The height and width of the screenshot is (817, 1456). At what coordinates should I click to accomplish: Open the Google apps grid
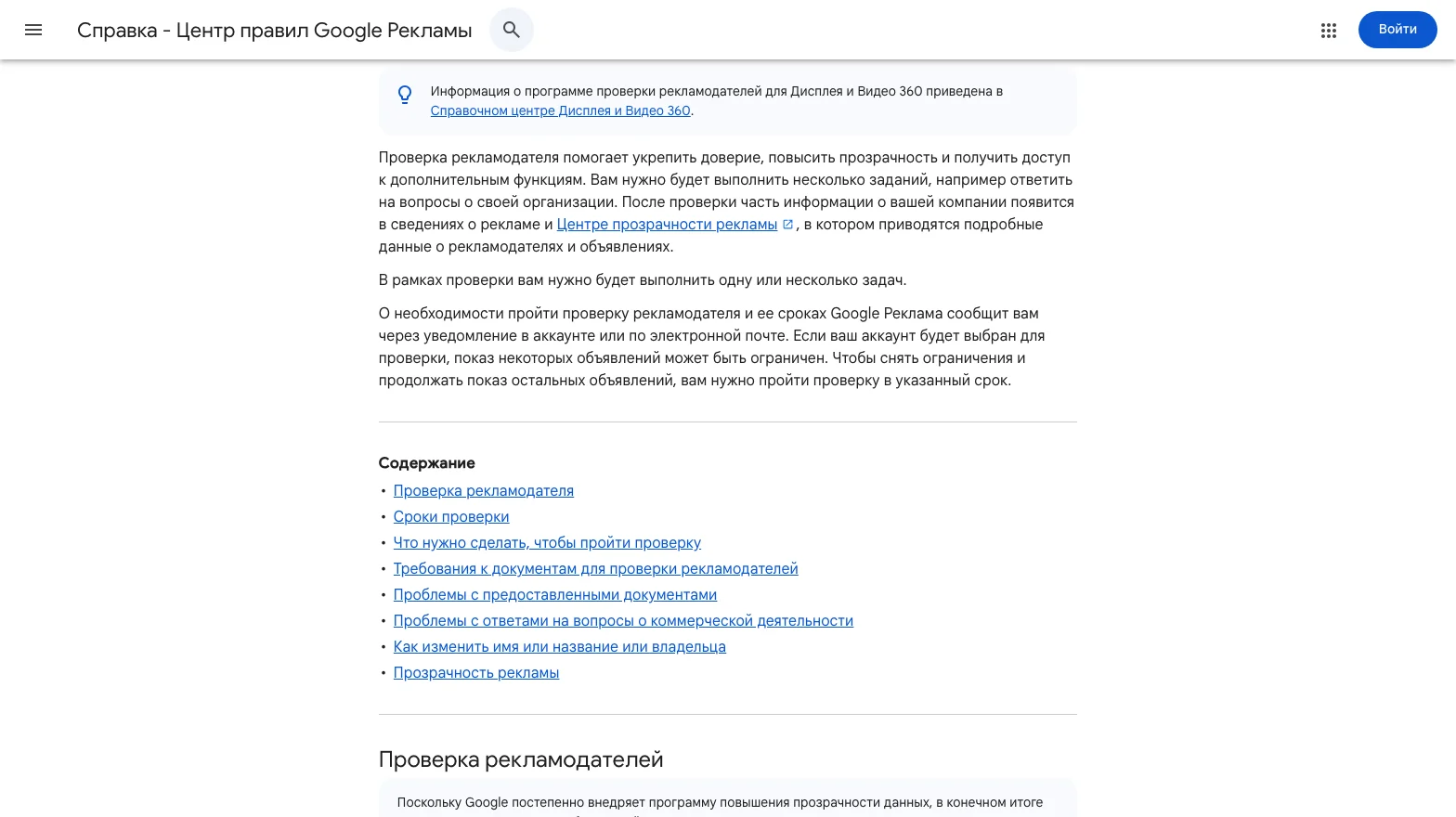pos(1329,31)
